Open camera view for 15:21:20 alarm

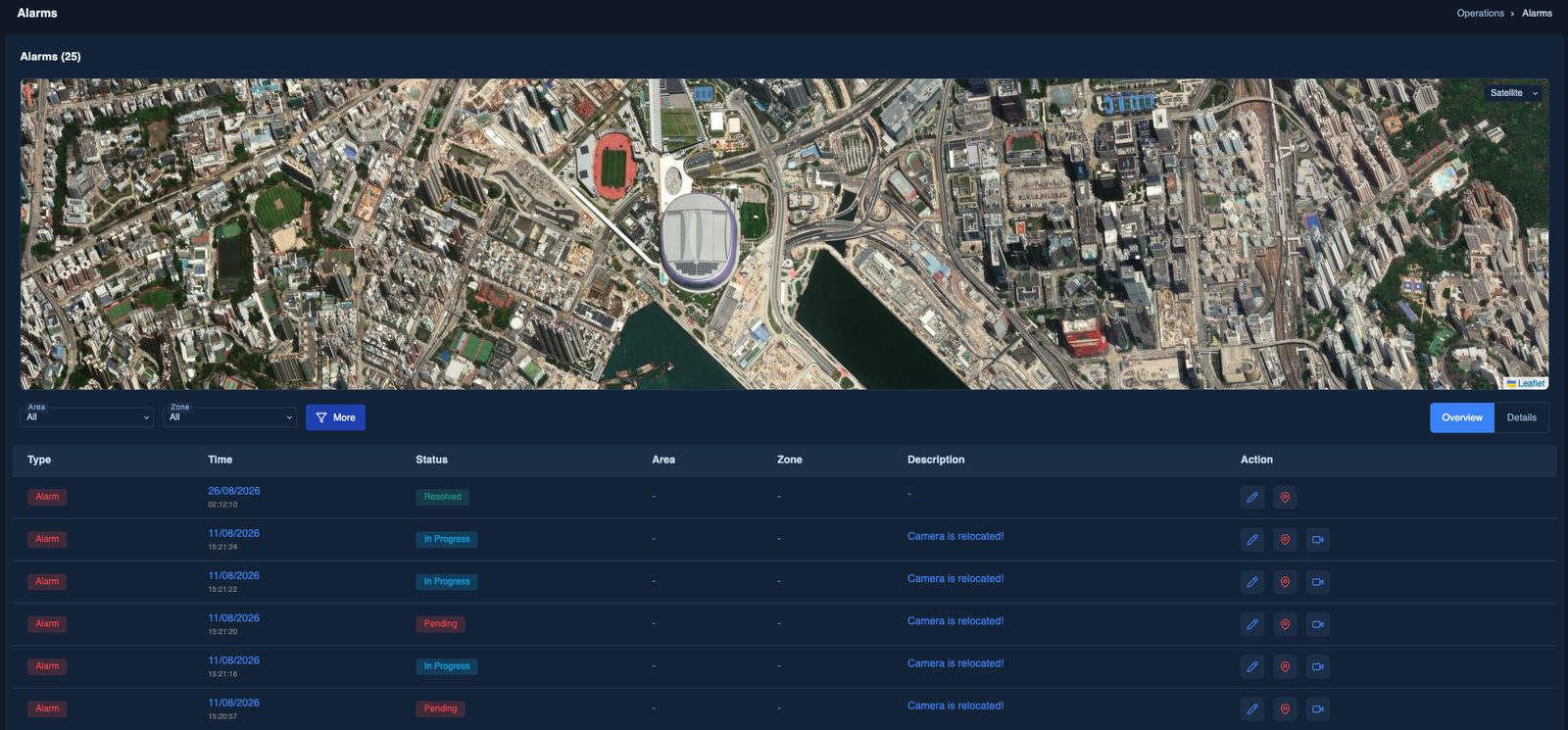(1318, 624)
